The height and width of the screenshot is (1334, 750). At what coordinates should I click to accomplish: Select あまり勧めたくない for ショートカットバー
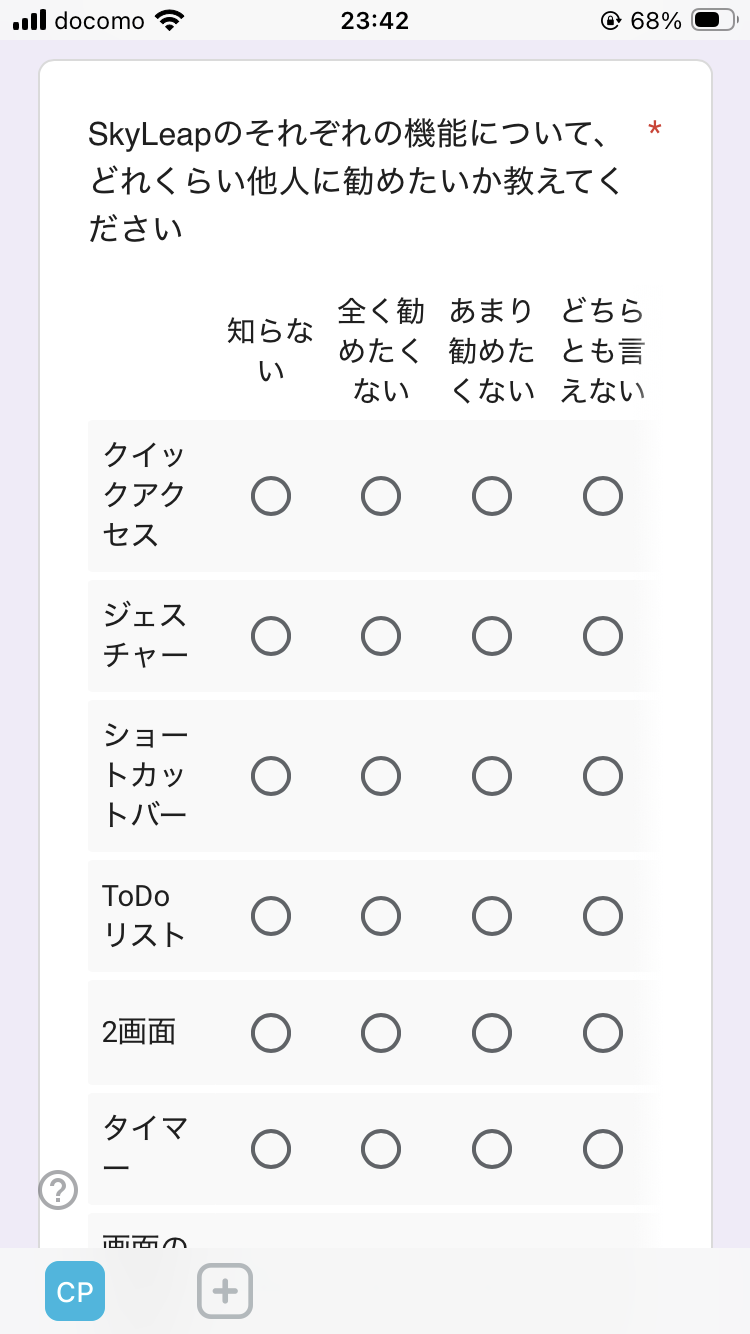492,776
